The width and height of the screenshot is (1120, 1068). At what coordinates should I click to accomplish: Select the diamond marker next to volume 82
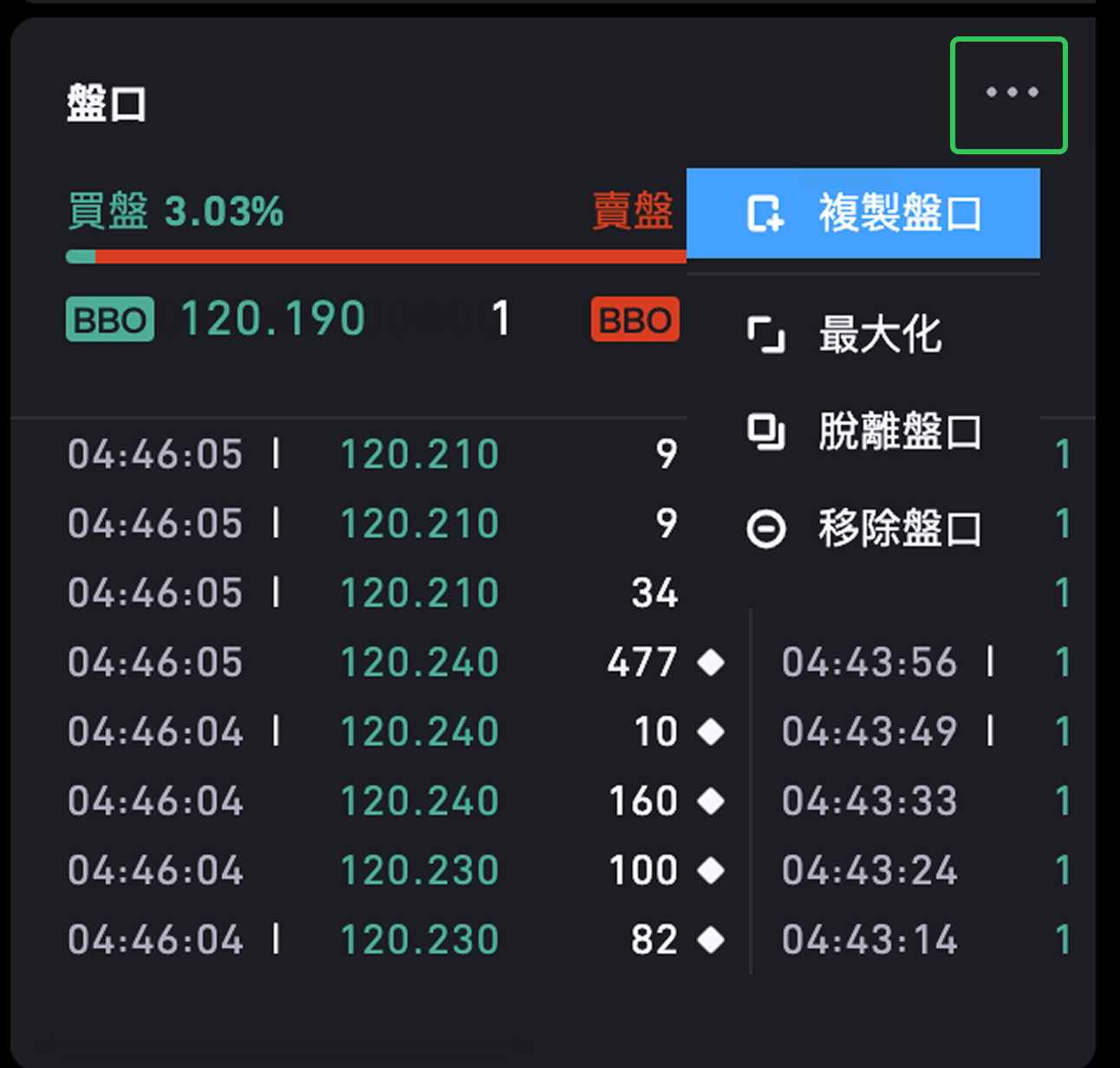(711, 940)
